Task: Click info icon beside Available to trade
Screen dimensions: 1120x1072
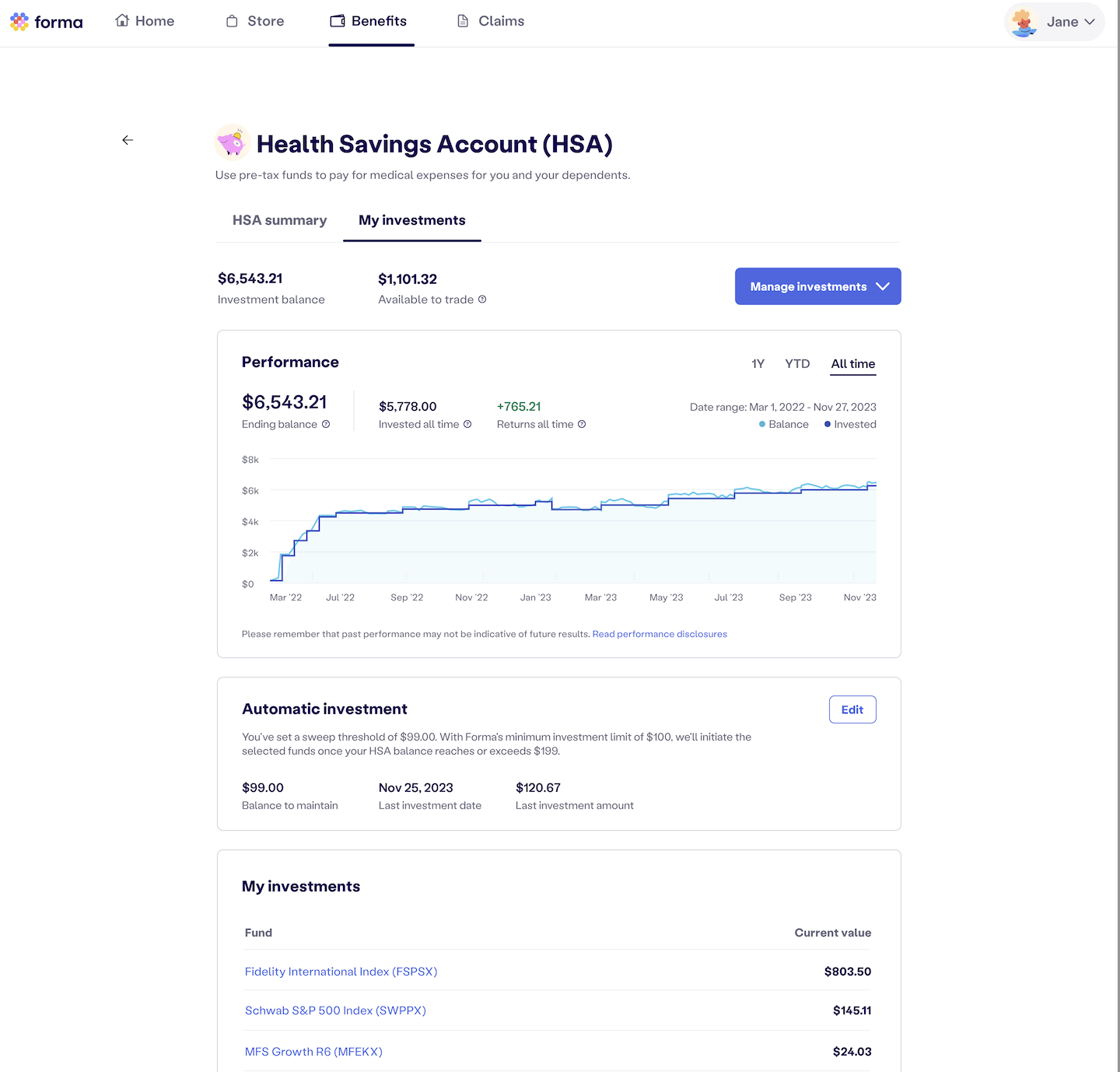Action: click(482, 300)
